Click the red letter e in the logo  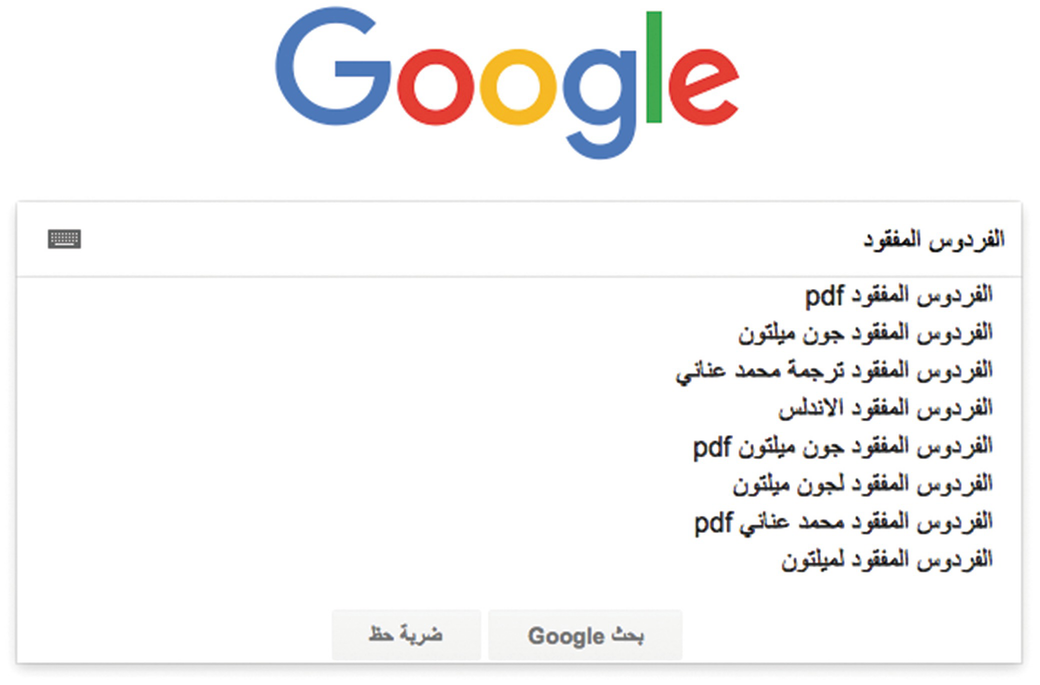[x=704, y=87]
